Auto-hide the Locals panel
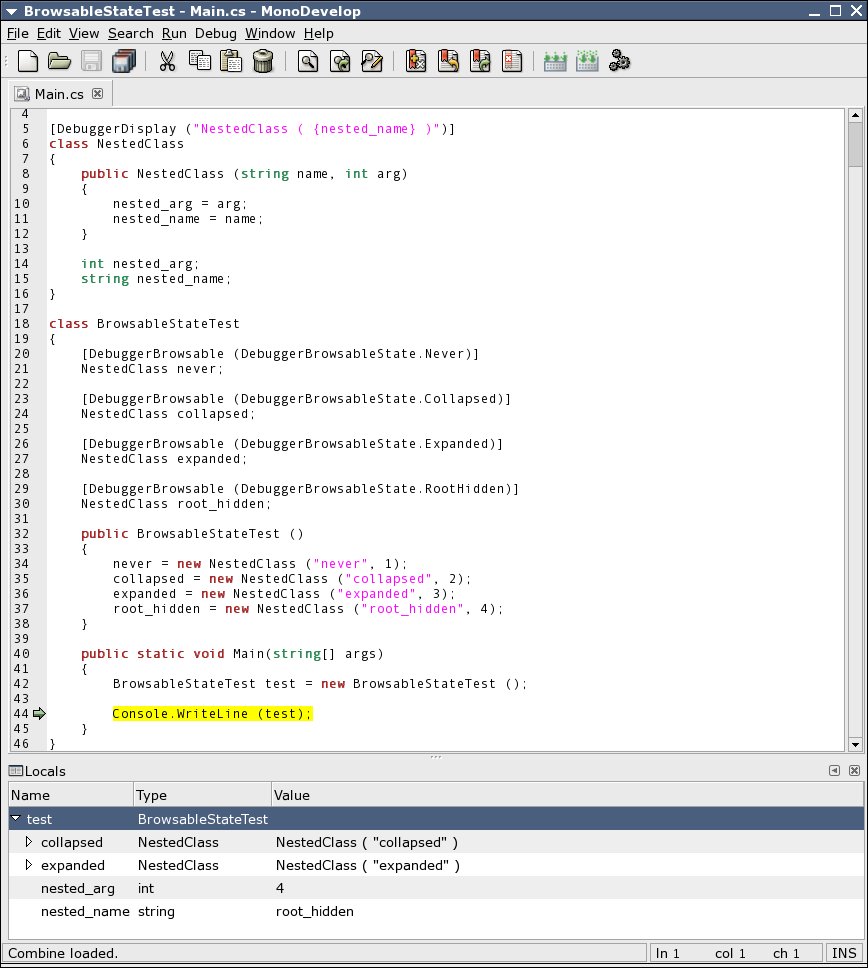Screen dimensions: 868x968 [834, 770]
